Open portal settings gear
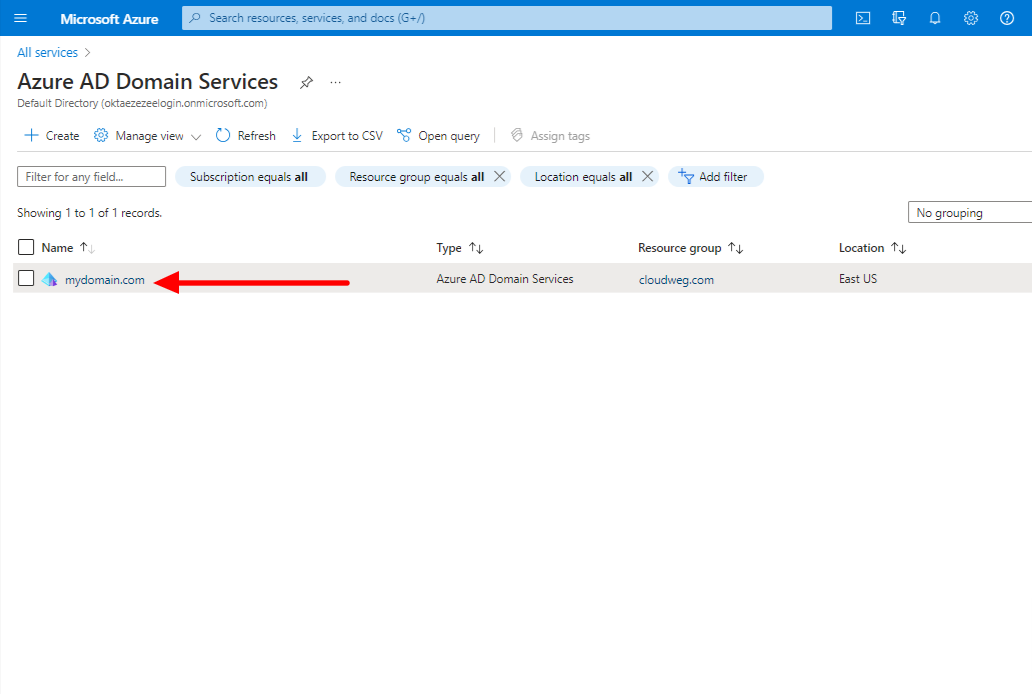1032x694 pixels. pos(971,18)
